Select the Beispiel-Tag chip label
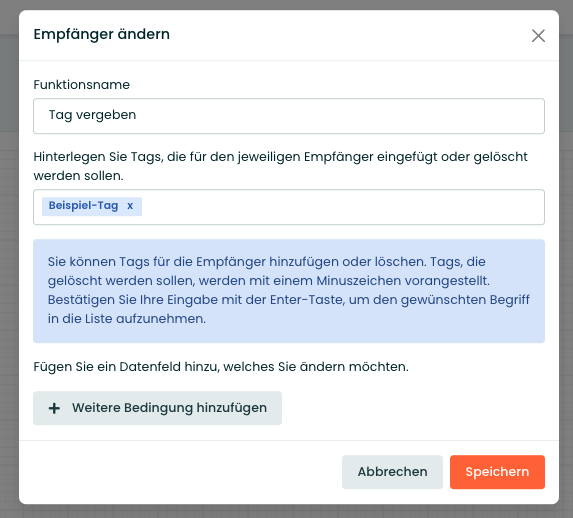The image size is (573, 518). click(x=83, y=206)
